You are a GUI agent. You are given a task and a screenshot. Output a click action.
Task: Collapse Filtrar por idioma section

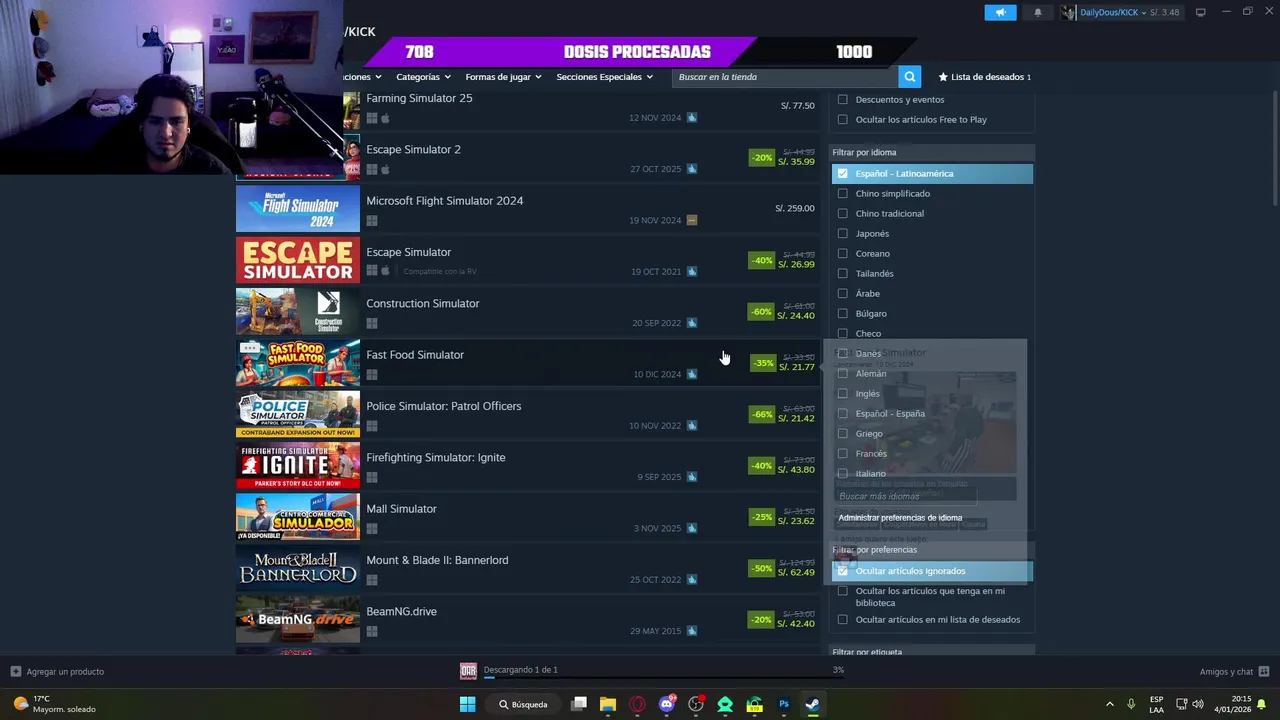[932, 153]
